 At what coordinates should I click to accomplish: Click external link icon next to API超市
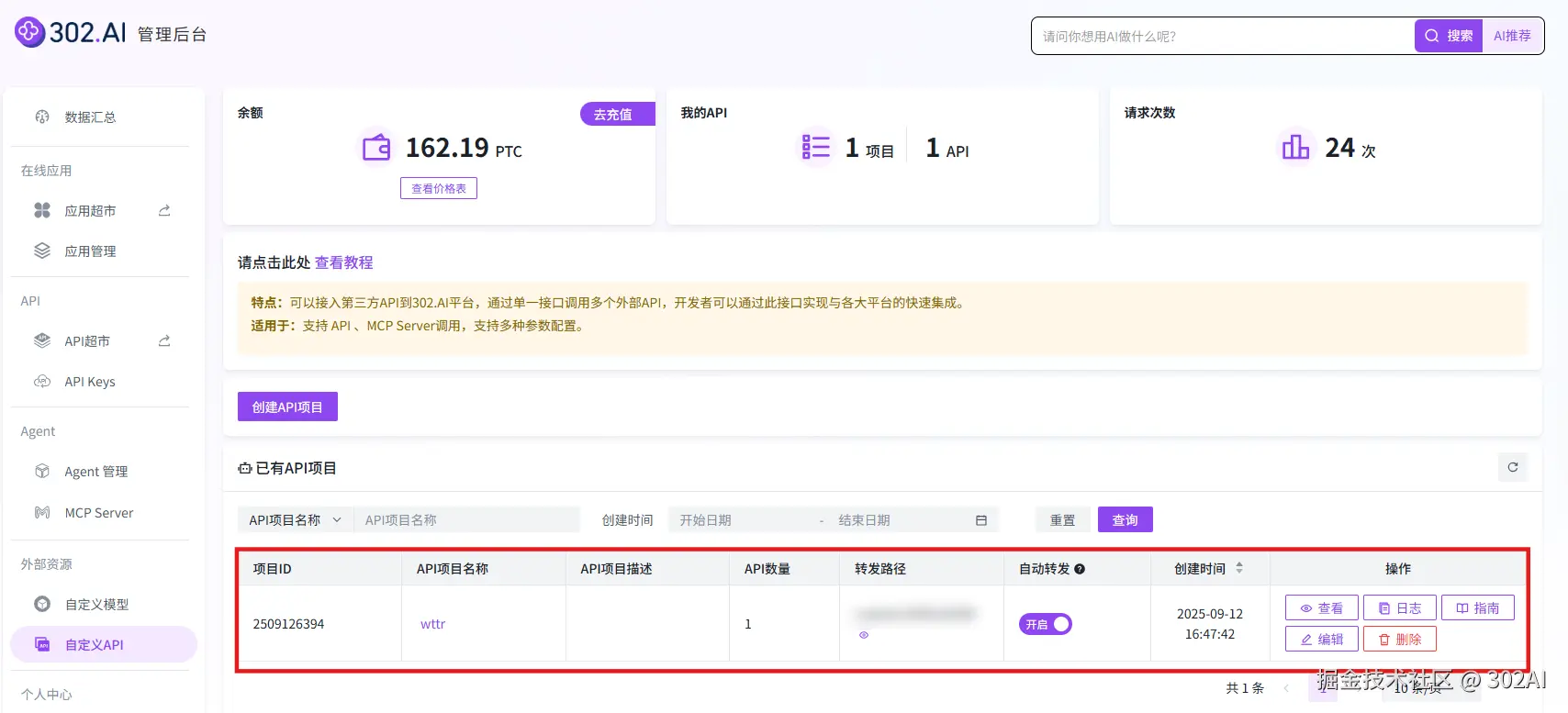164,340
